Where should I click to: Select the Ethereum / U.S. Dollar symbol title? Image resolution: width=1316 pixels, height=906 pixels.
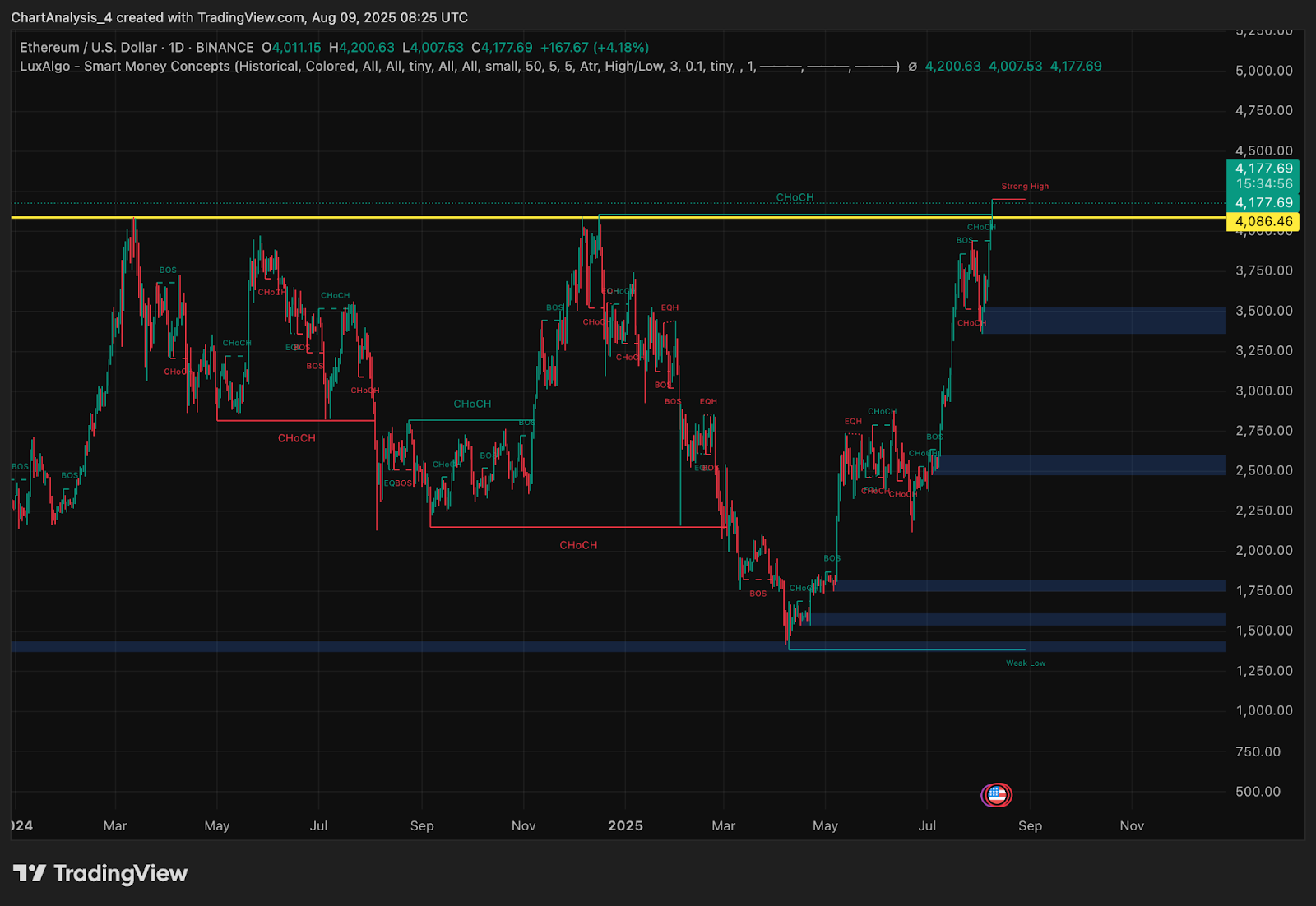click(88, 48)
